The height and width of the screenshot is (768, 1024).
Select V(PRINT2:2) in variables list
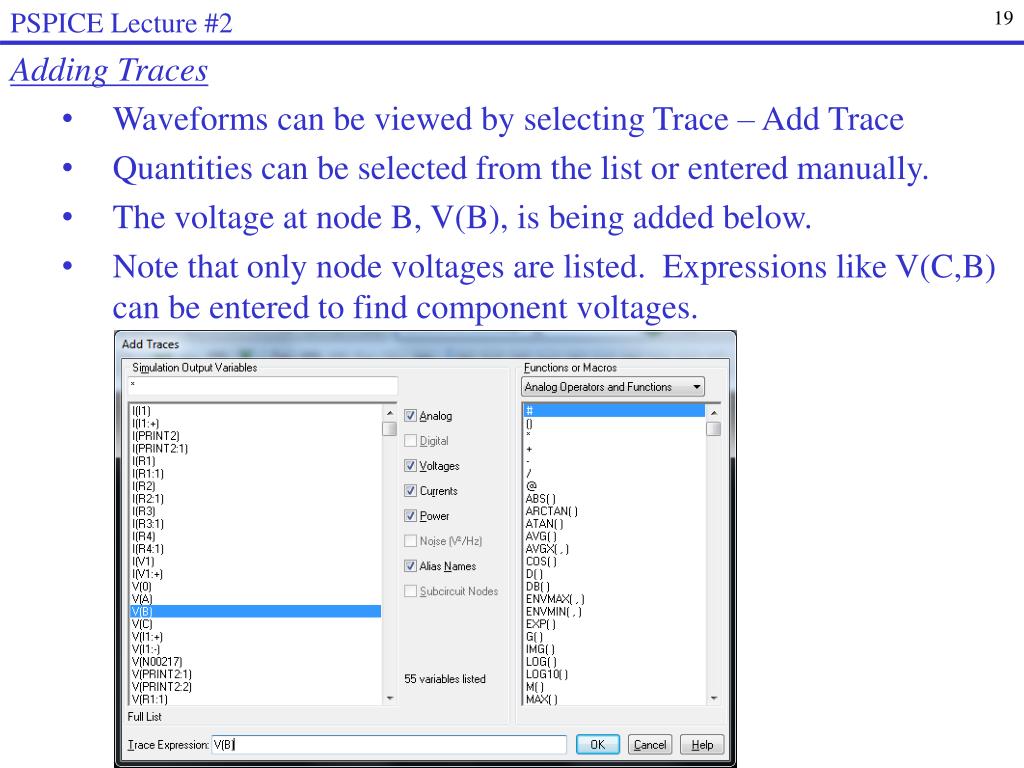pos(162,686)
